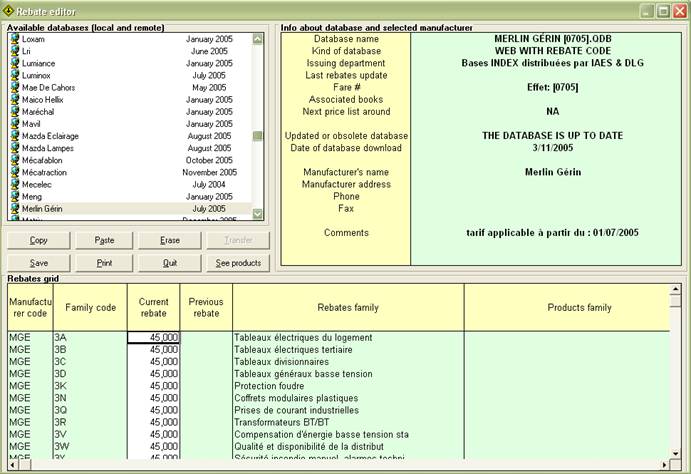
Task: Click the Save button
Action: (38, 263)
